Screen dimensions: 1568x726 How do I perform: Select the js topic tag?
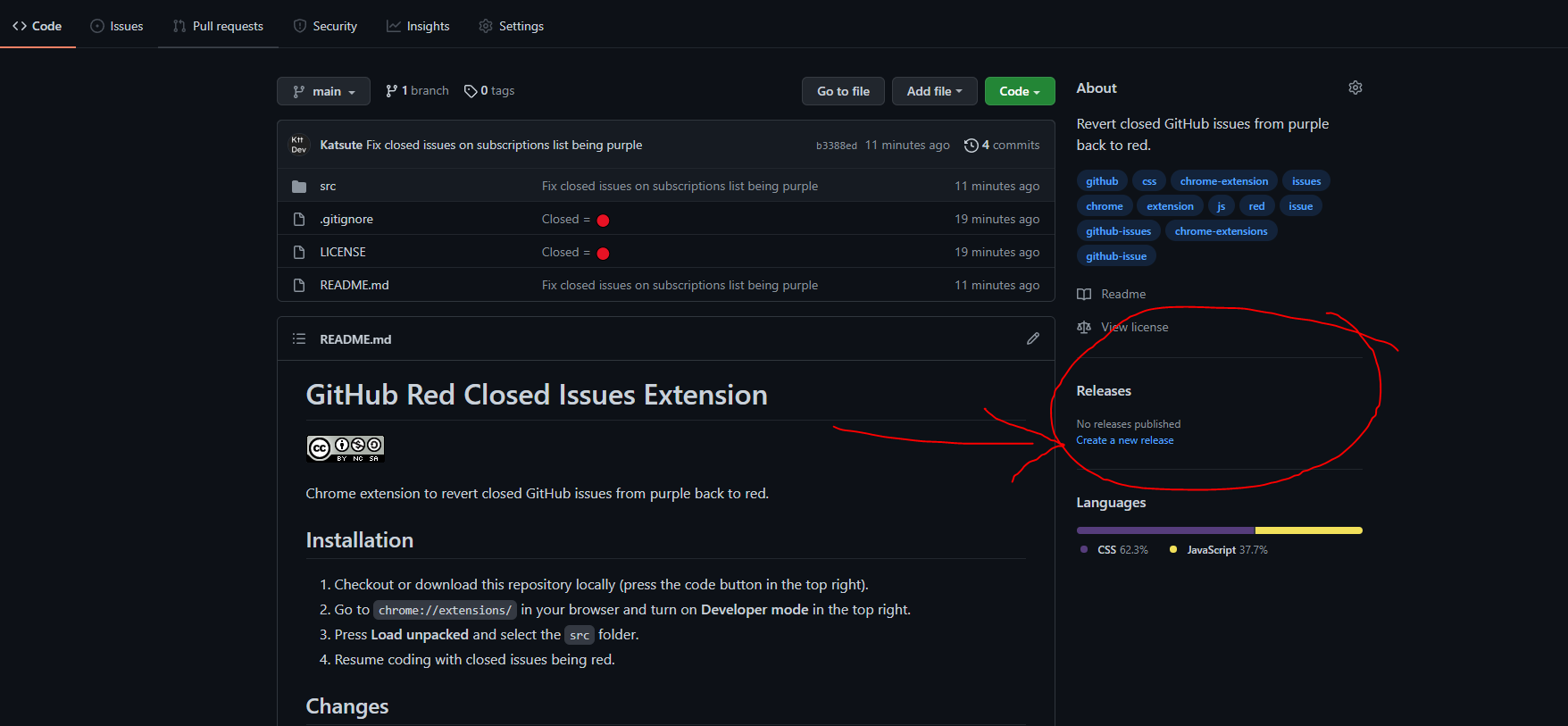(1221, 206)
